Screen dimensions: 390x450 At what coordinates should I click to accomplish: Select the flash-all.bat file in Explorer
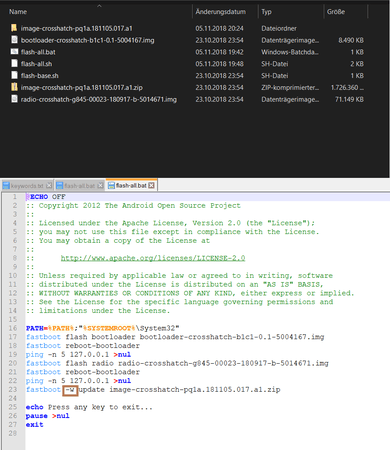38,52
